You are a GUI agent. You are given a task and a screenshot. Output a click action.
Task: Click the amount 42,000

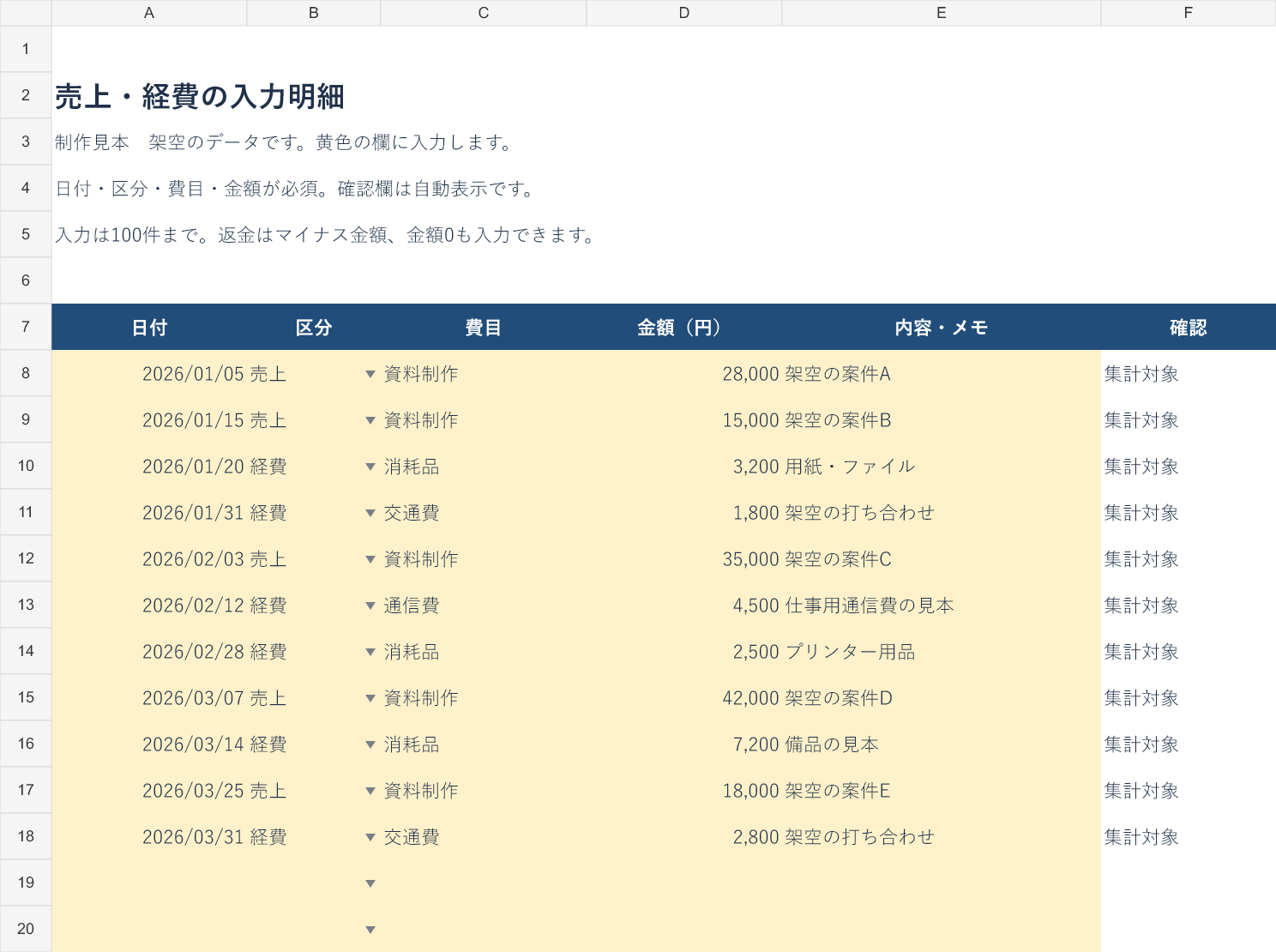(x=751, y=698)
